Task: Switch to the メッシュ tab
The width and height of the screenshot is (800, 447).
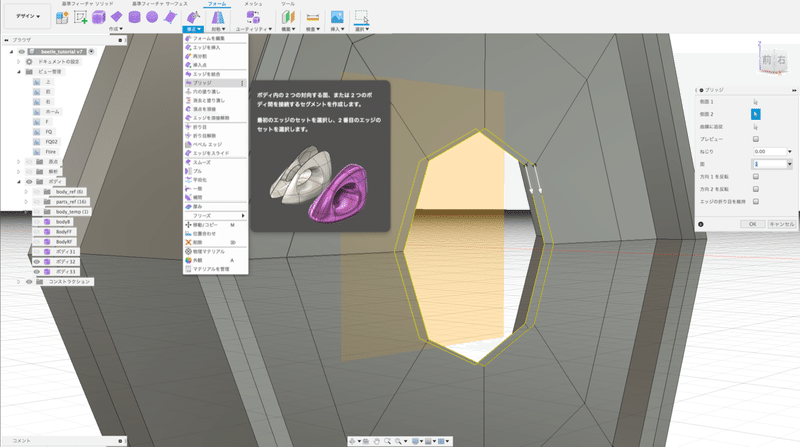Action: (253, 4)
